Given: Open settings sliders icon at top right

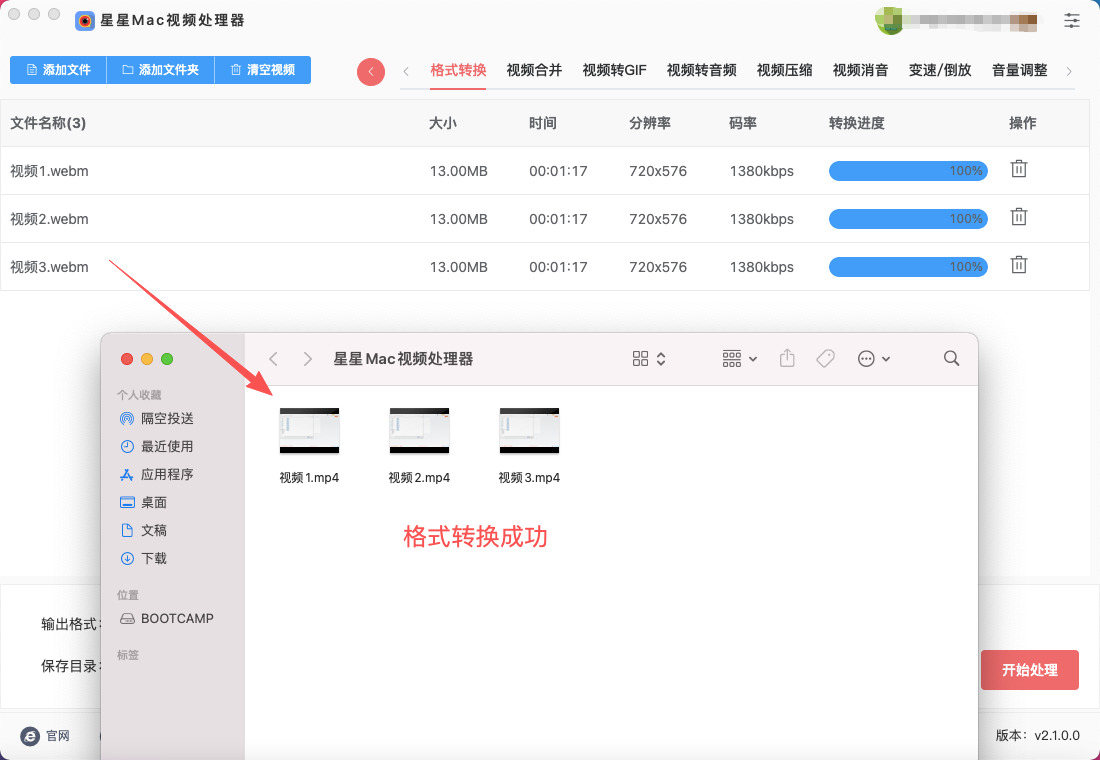Looking at the screenshot, I should [x=1071, y=20].
